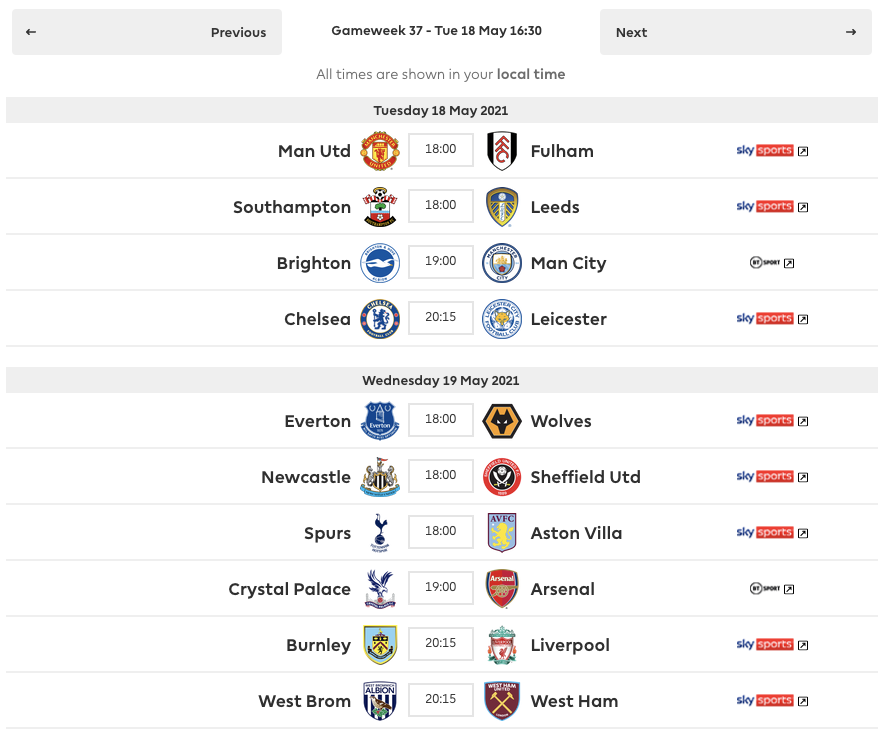Open Sky Sports link for Burnley v Liverpool
886x734 pixels.
pyautogui.click(x=772, y=645)
